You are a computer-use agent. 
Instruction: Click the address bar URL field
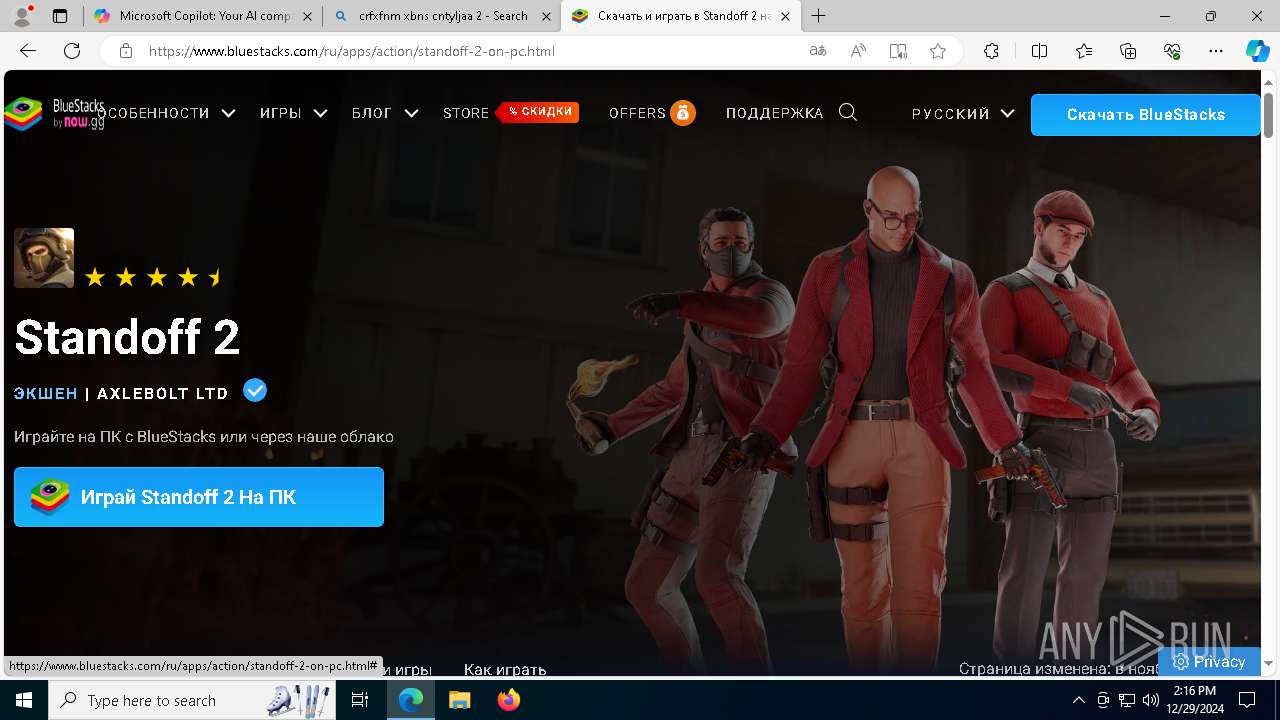(470, 51)
